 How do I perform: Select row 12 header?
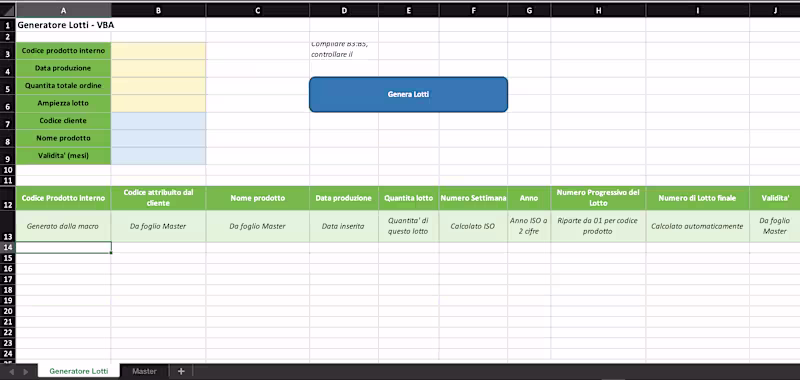[8, 198]
